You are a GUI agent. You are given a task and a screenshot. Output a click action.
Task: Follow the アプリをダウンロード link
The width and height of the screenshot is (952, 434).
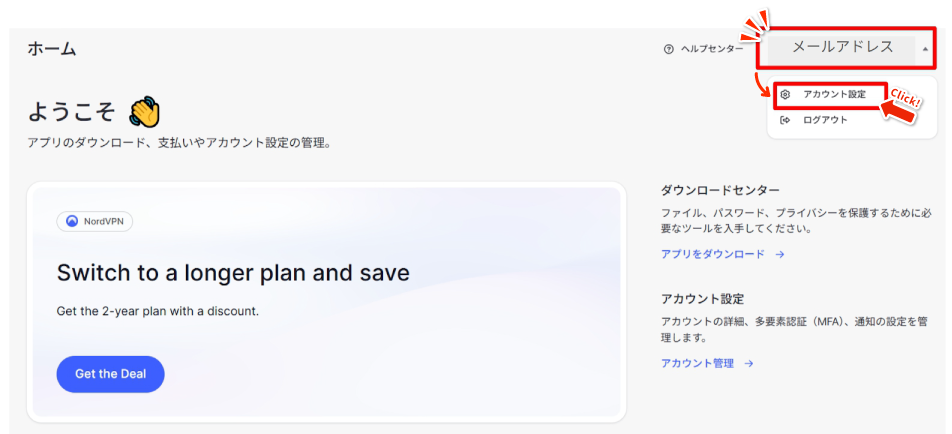click(x=712, y=255)
